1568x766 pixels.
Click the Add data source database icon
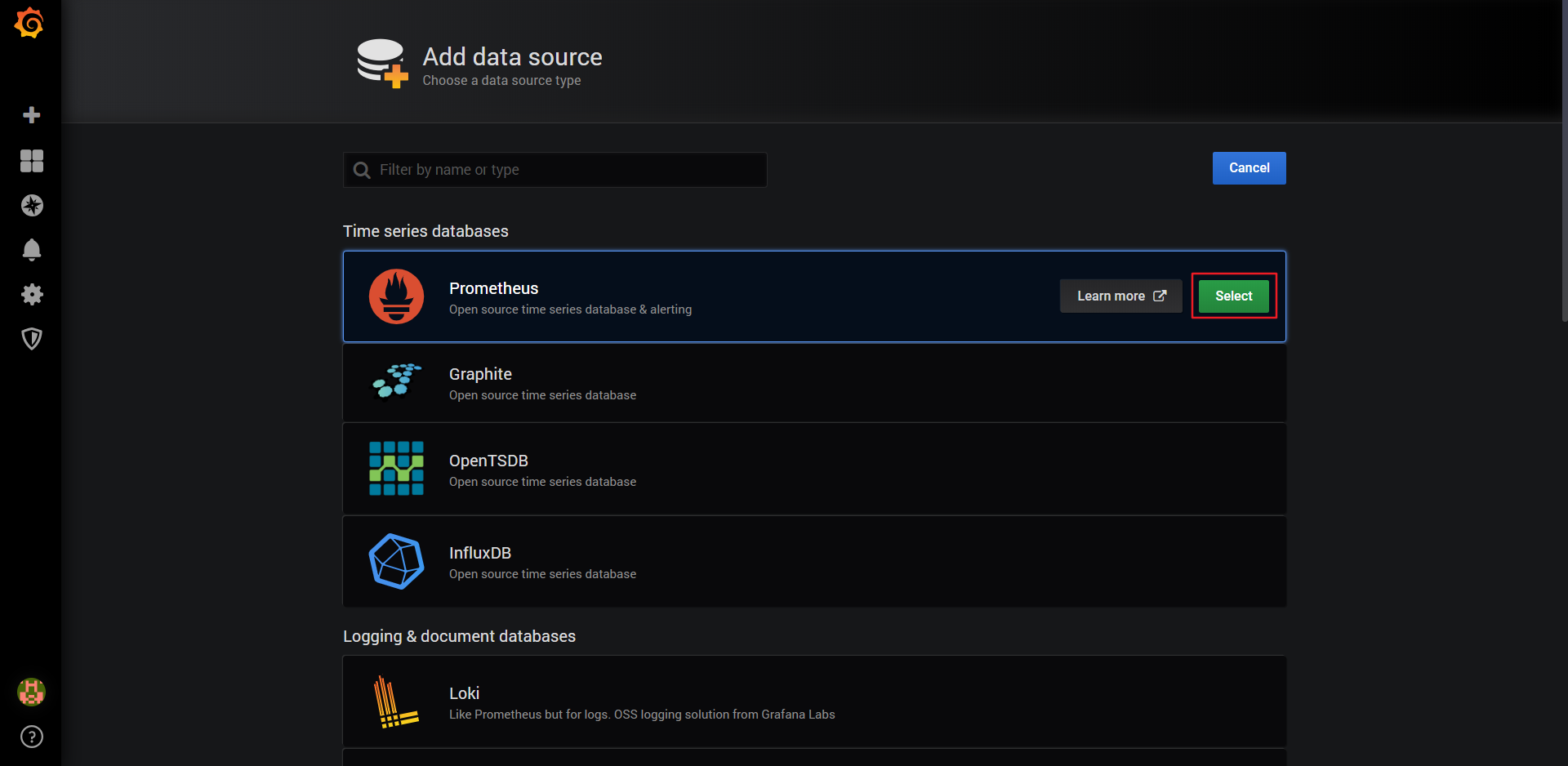click(x=382, y=64)
